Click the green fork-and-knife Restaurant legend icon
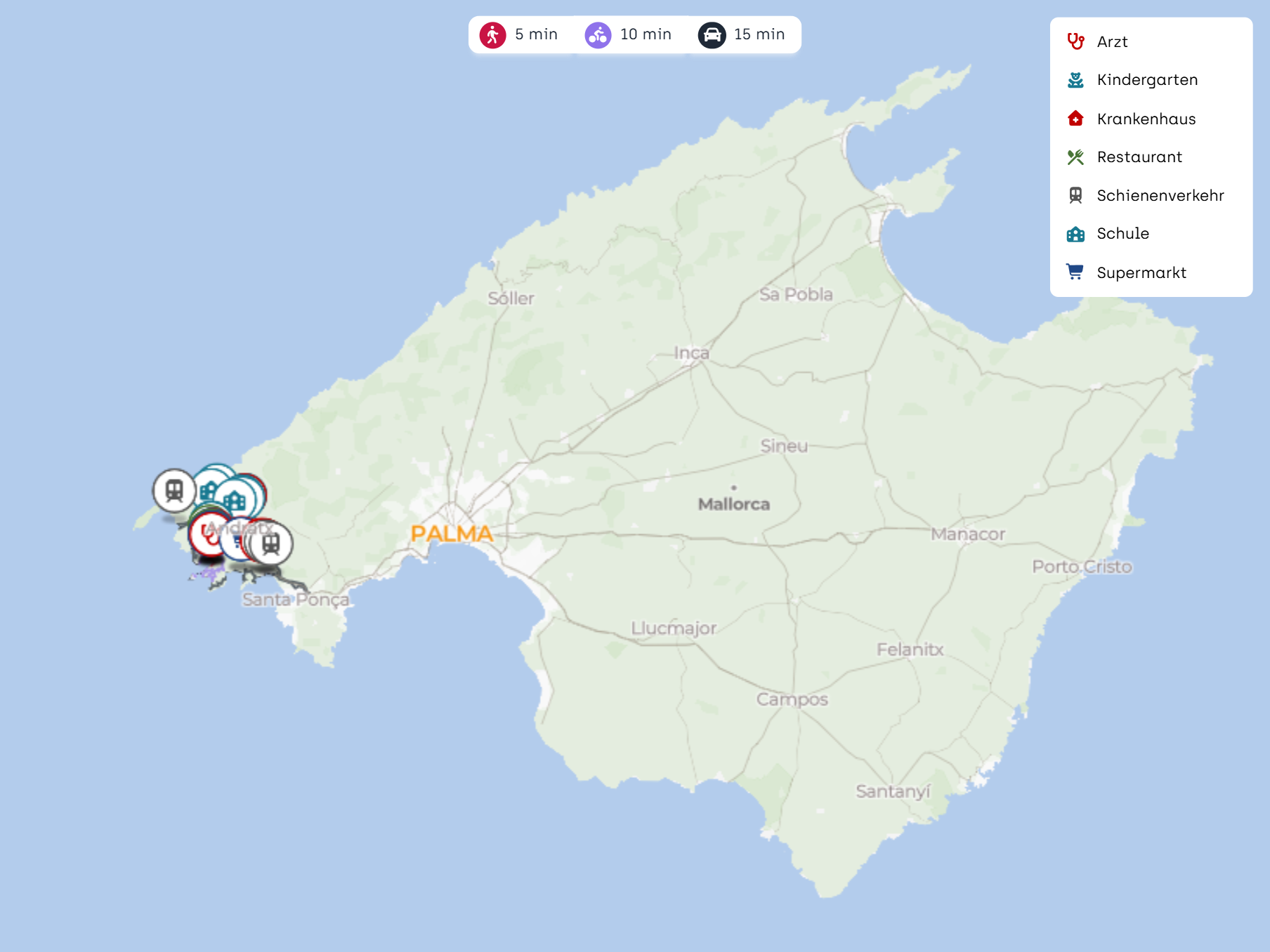 [x=1075, y=157]
